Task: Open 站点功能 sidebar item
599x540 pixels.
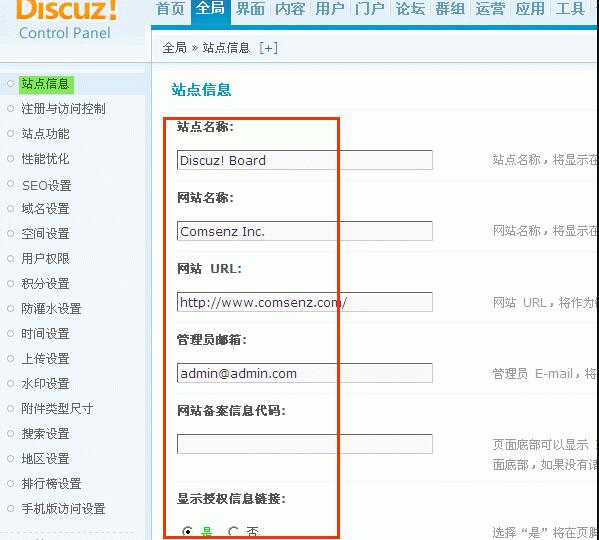Action: tap(45, 134)
